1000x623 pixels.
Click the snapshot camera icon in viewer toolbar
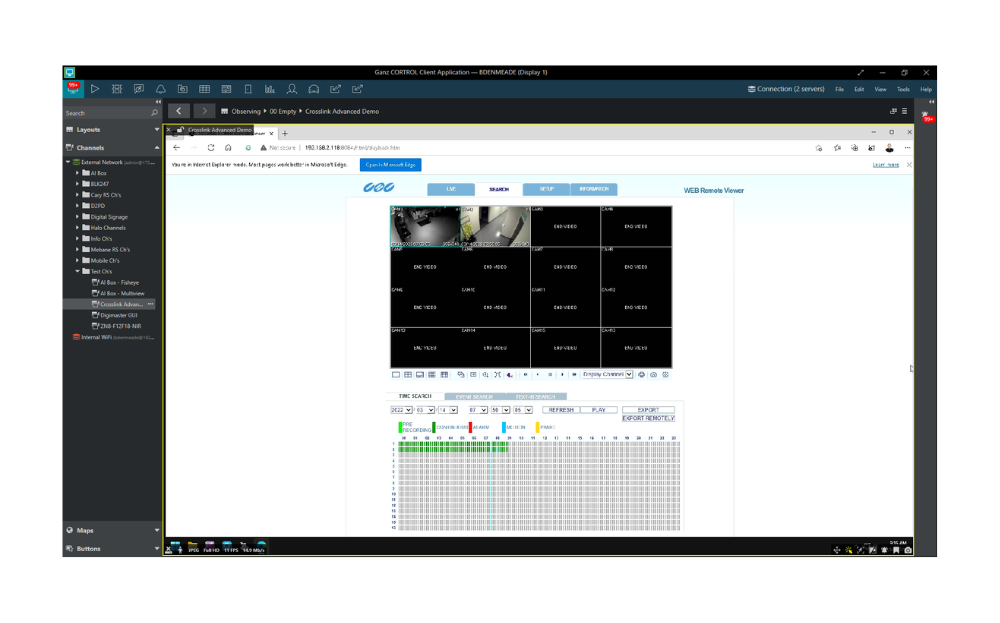653,375
